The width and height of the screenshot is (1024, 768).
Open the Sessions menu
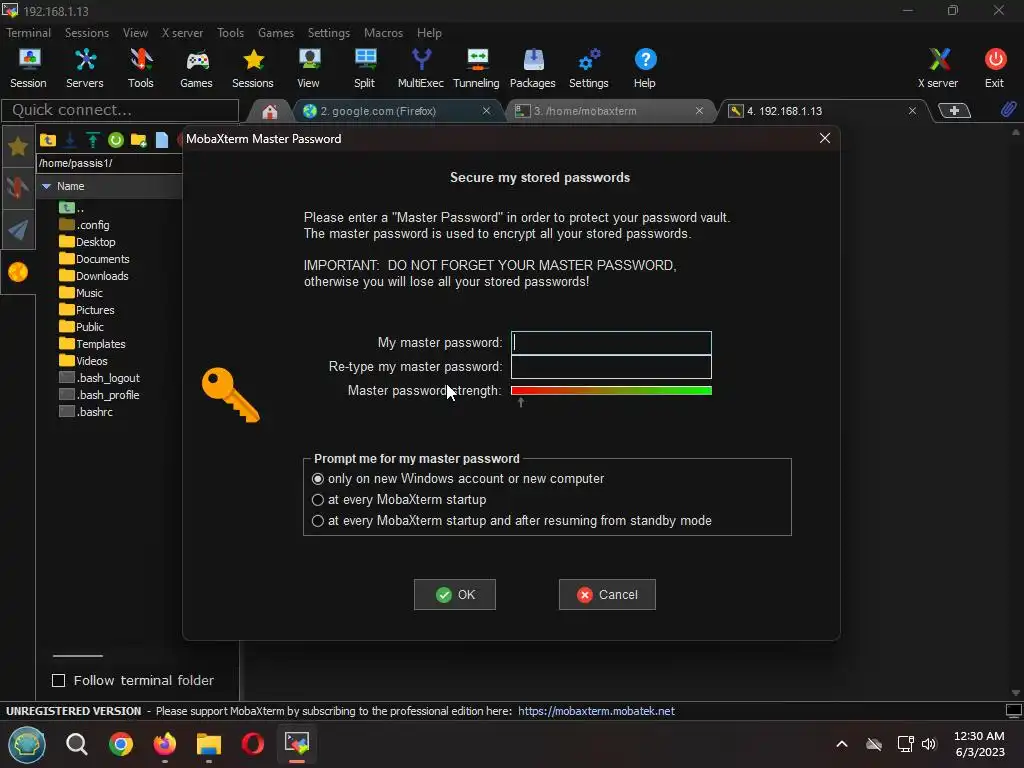[x=87, y=33]
